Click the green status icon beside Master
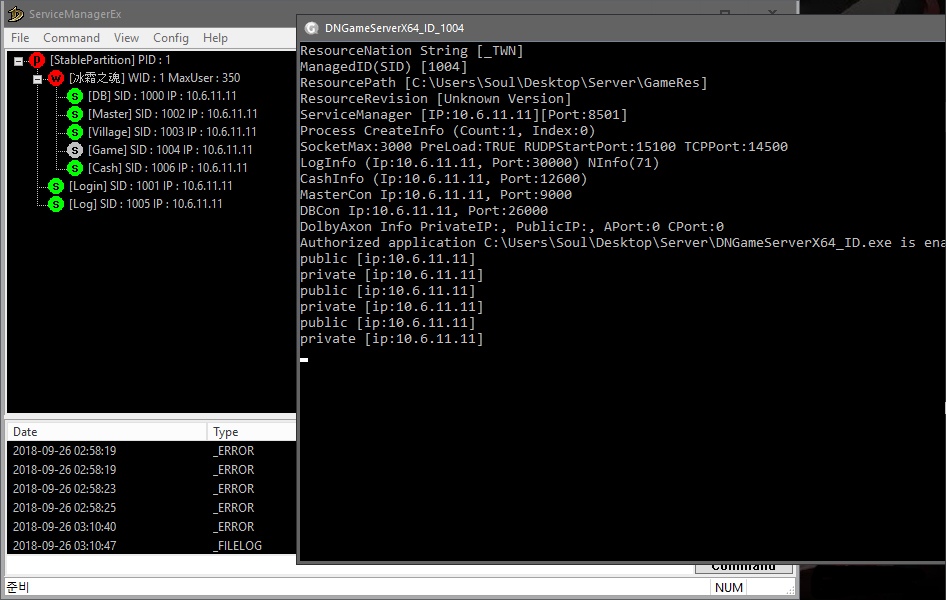 (75, 114)
